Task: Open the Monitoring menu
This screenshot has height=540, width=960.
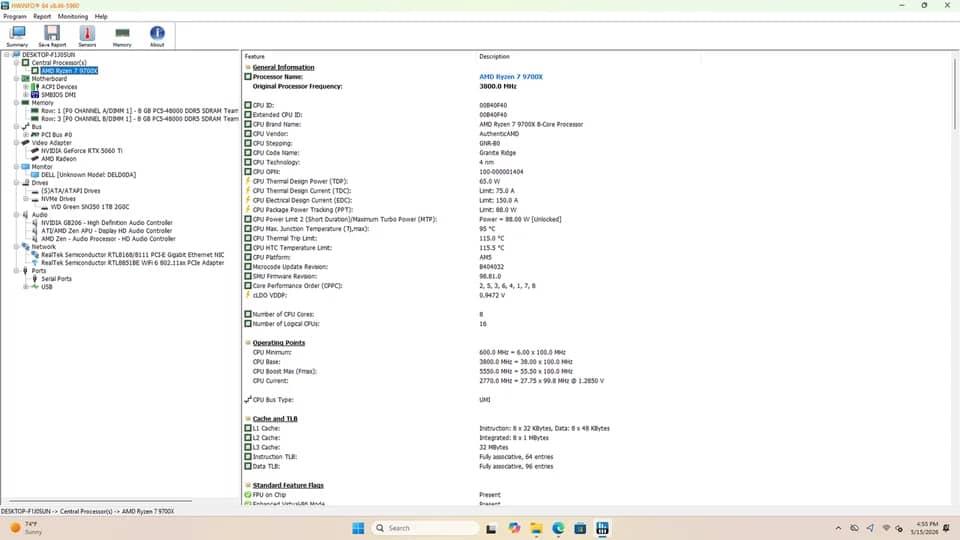Action: pyautogui.click(x=73, y=17)
